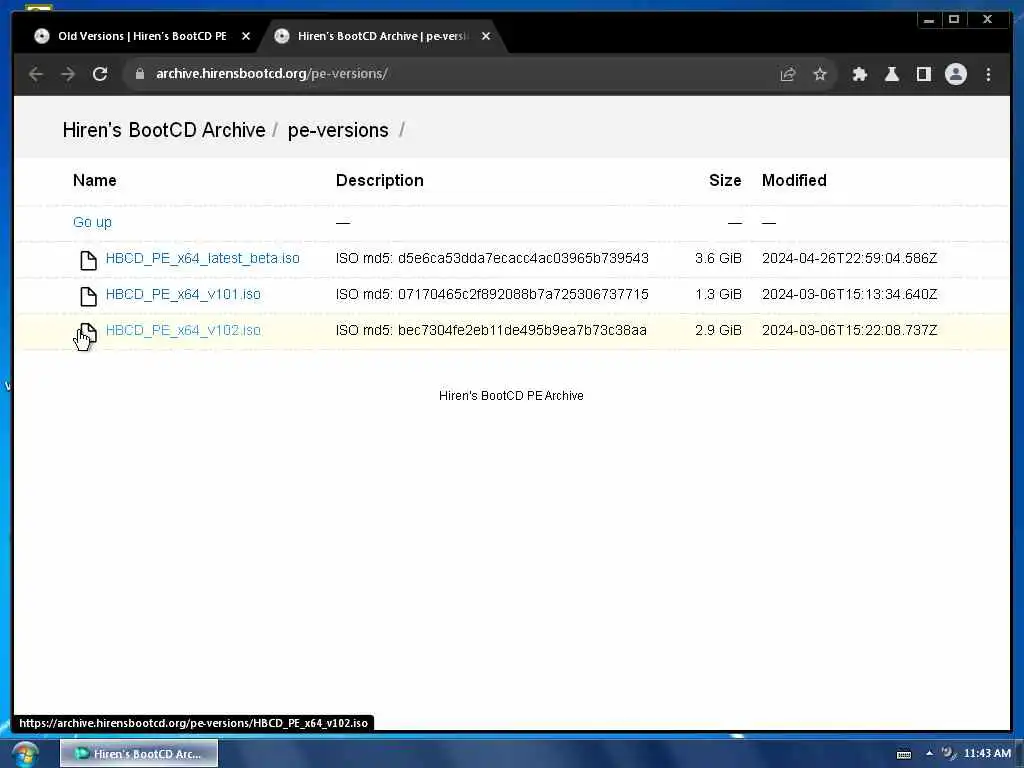Viewport: 1024px width, 768px height.
Task: Close the Old Versions tab
Action: coord(246,36)
